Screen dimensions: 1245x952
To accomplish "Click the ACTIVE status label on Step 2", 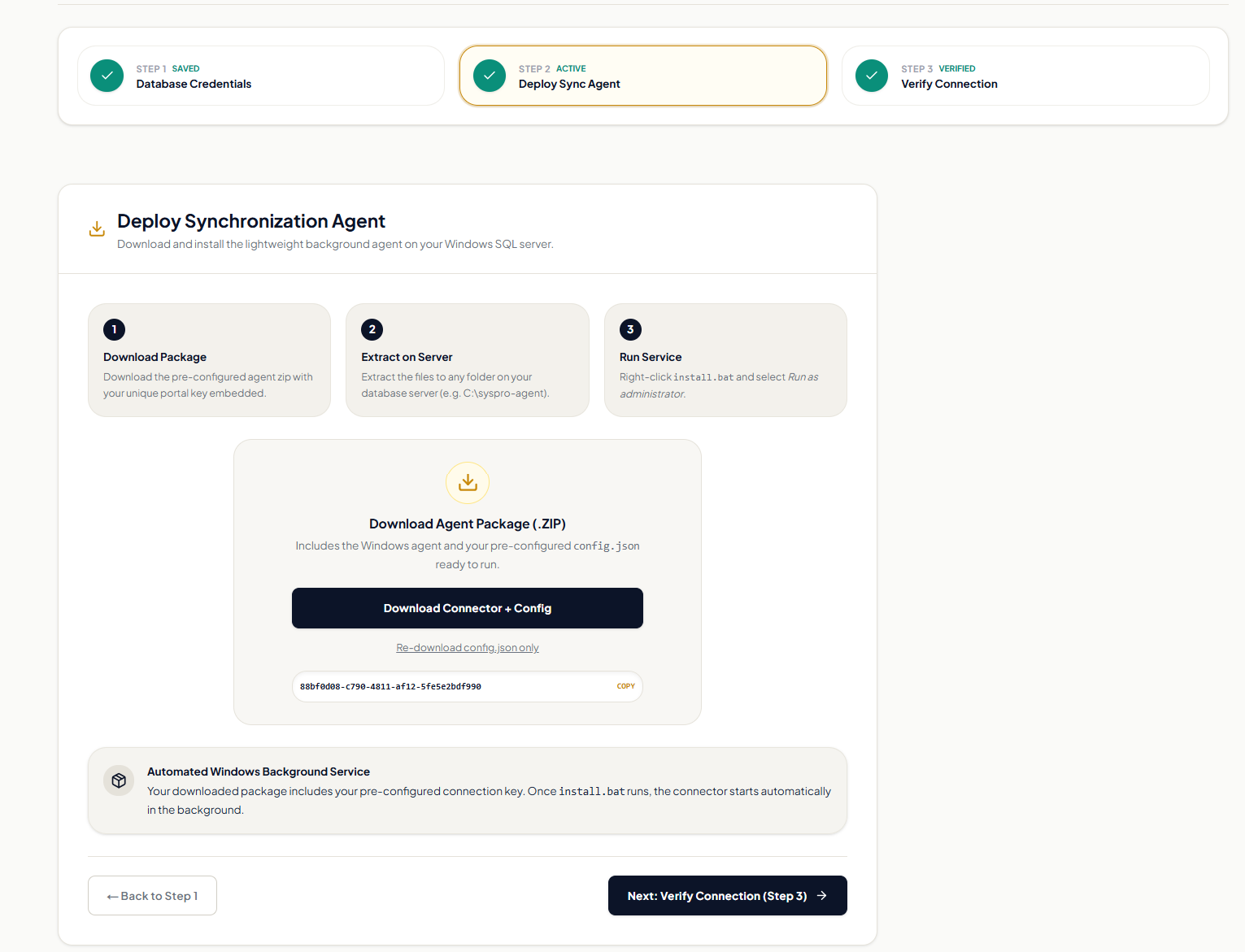I will click(571, 68).
